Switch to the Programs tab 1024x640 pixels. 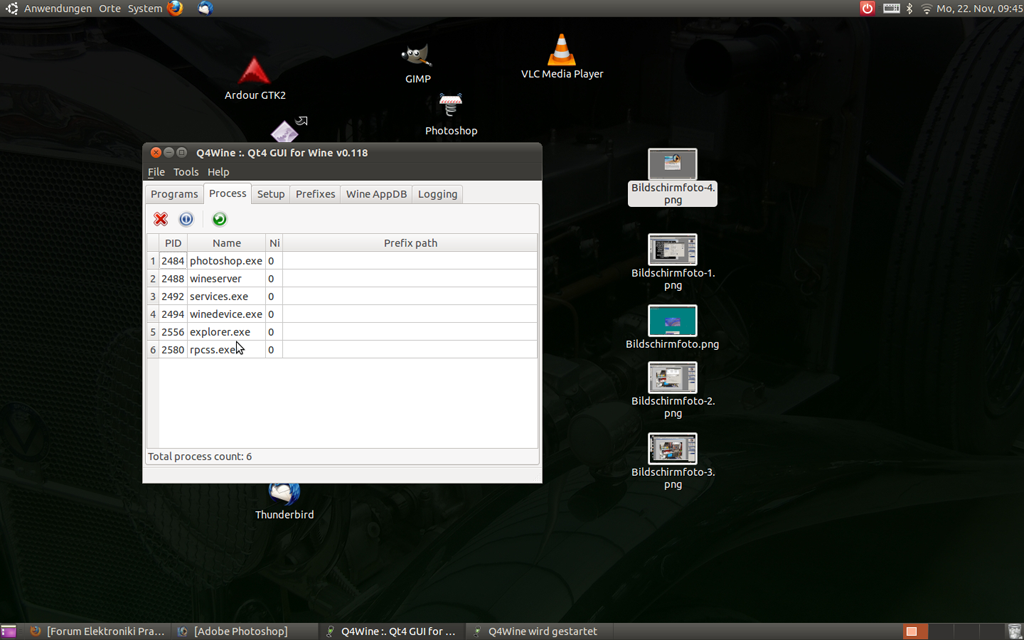(174, 194)
